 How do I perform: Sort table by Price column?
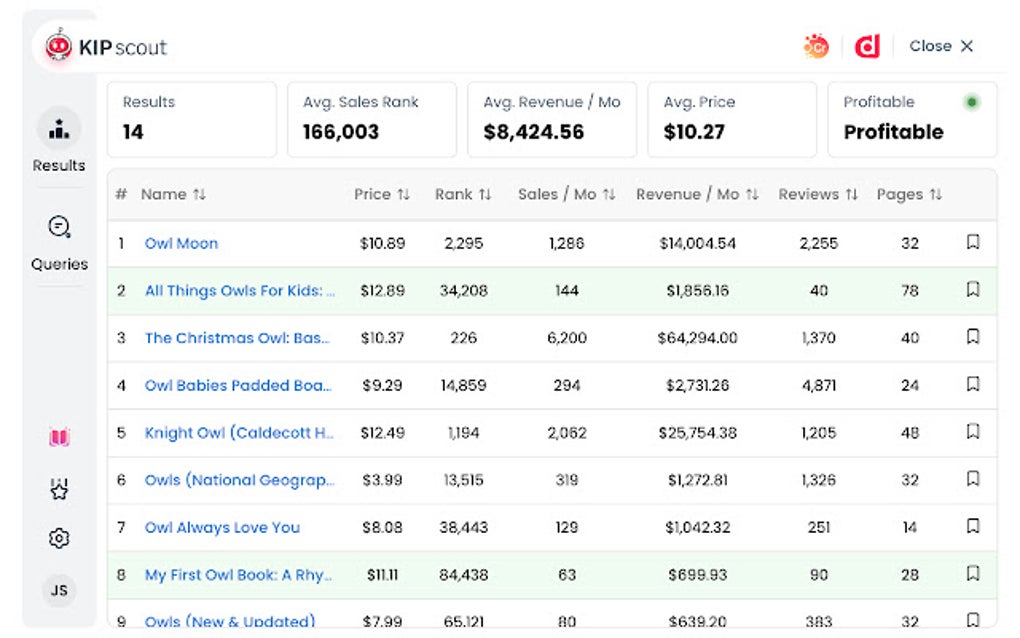[382, 195]
